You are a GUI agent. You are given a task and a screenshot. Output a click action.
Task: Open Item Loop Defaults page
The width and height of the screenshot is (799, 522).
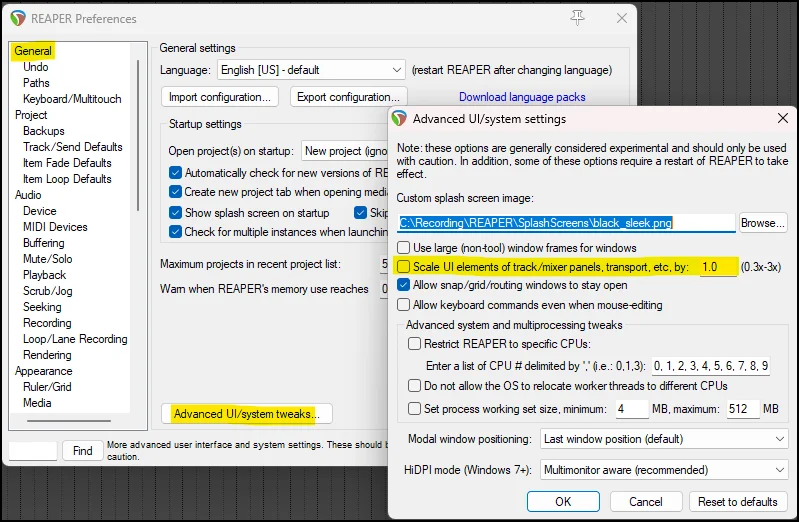[x=67, y=179]
